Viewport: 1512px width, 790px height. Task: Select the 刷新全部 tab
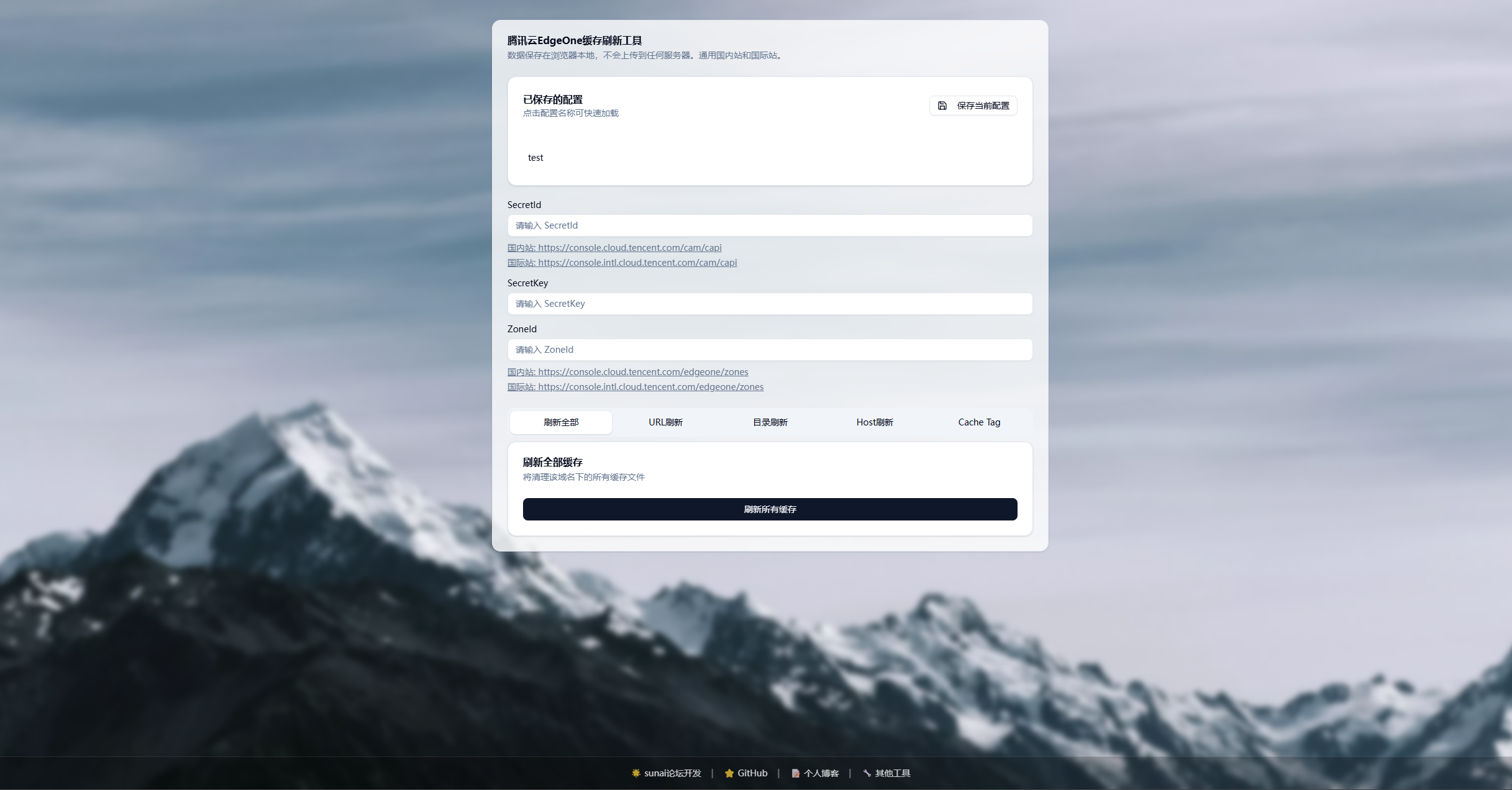pyautogui.click(x=561, y=422)
